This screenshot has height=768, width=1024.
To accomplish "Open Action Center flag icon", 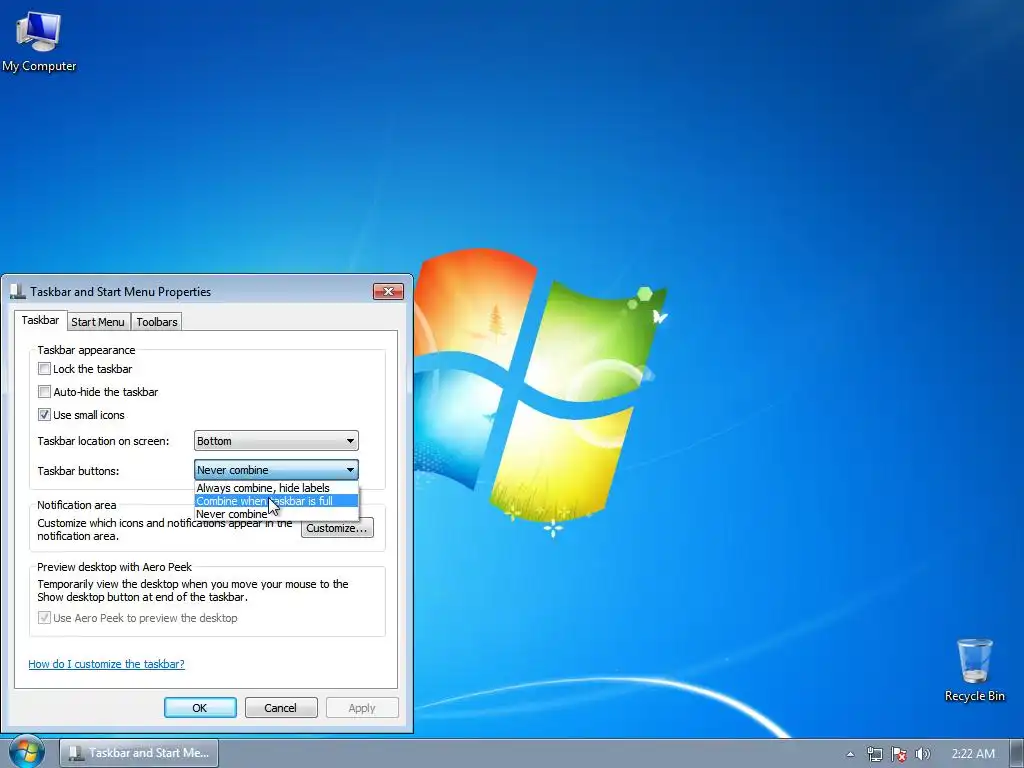I will point(899,754).
